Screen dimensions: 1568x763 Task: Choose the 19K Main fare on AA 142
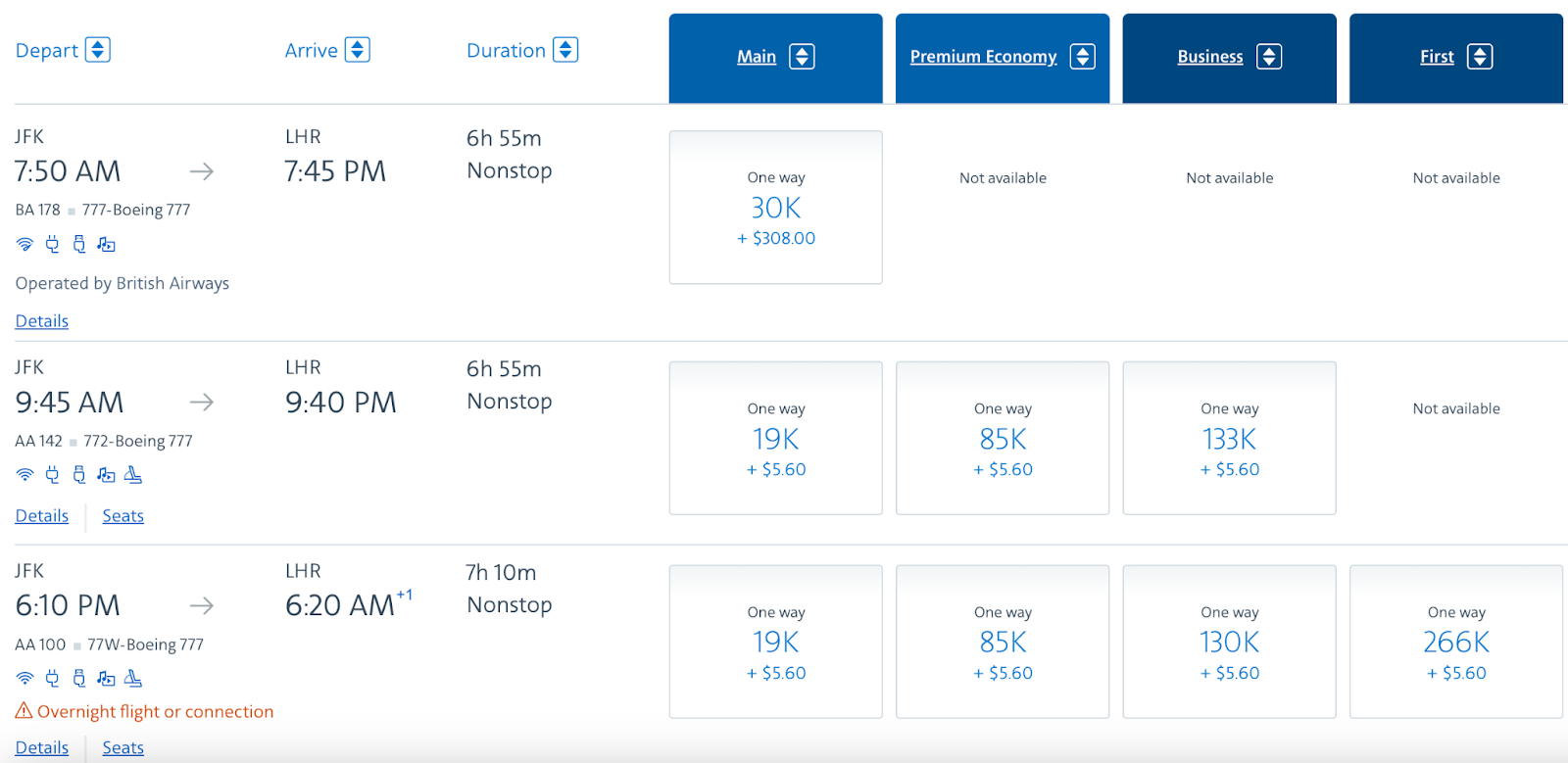(x=776, y=438)
